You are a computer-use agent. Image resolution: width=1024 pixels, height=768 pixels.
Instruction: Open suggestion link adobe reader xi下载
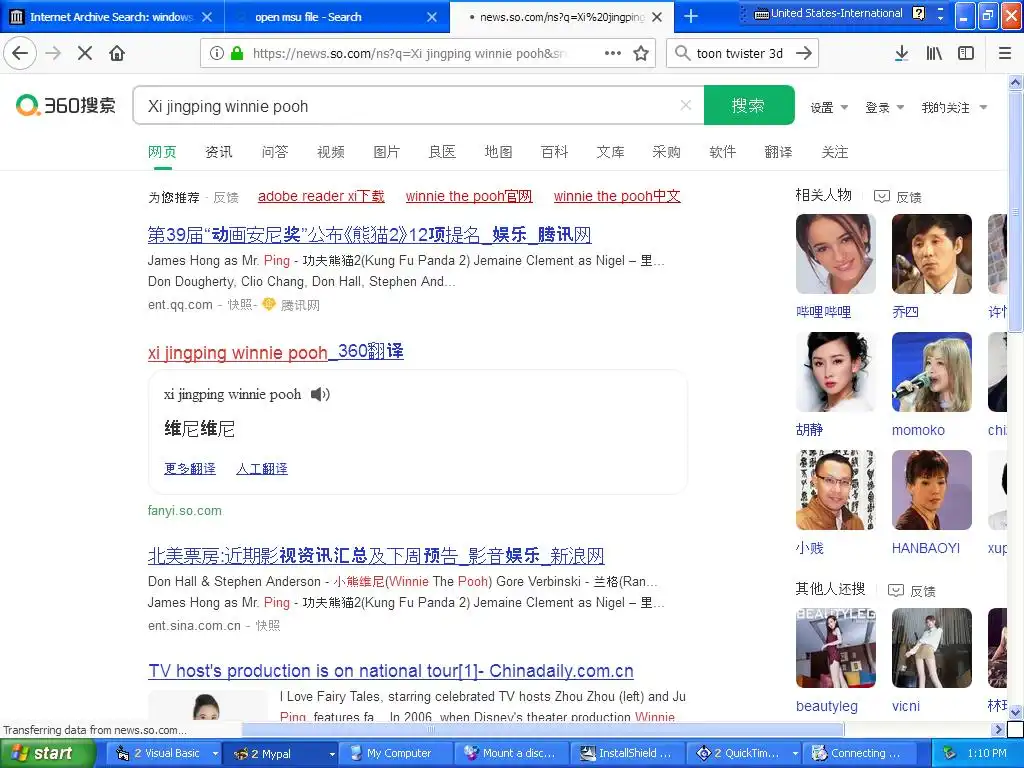(321, 196)
